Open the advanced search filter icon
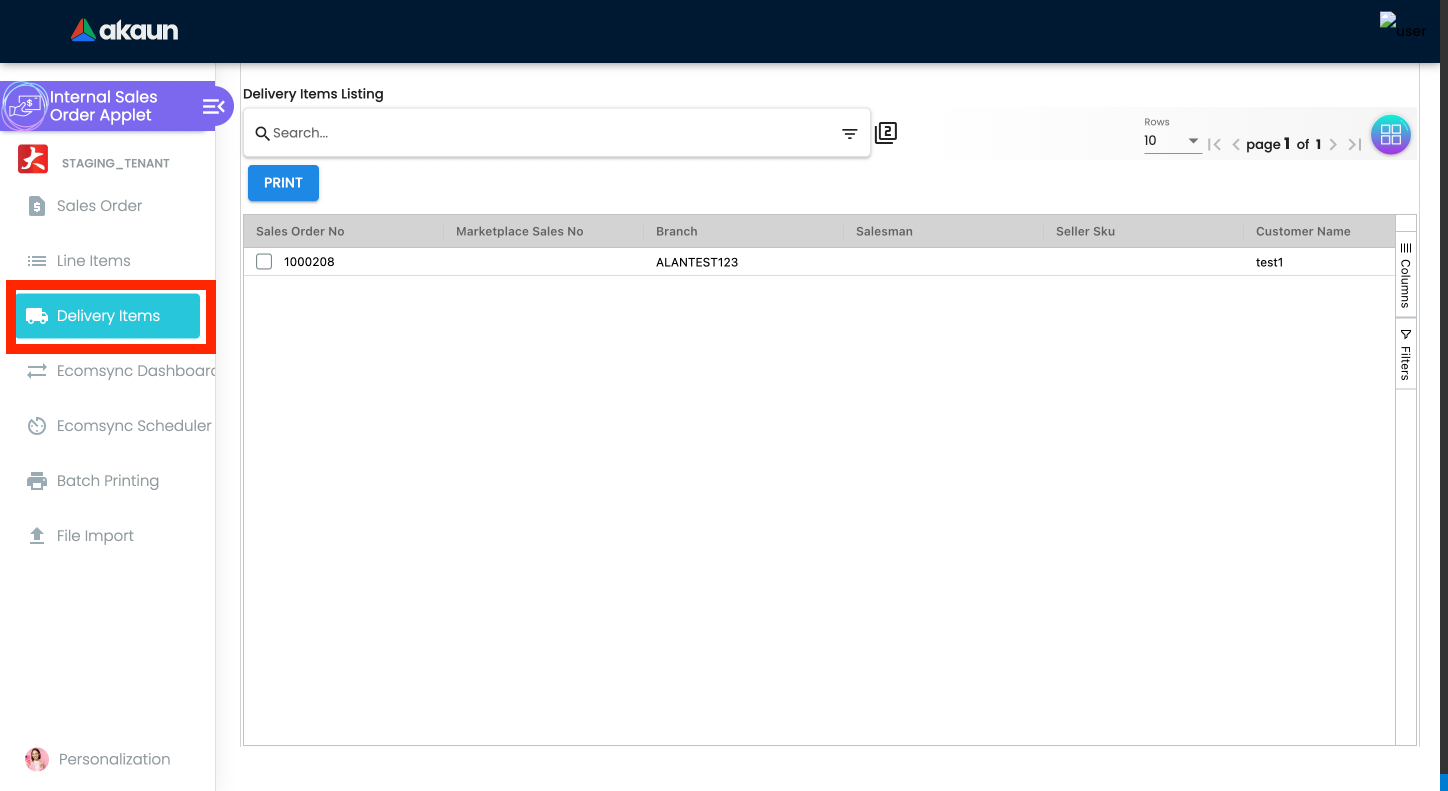Screen dimensions: 1448x791 (849, 133)
